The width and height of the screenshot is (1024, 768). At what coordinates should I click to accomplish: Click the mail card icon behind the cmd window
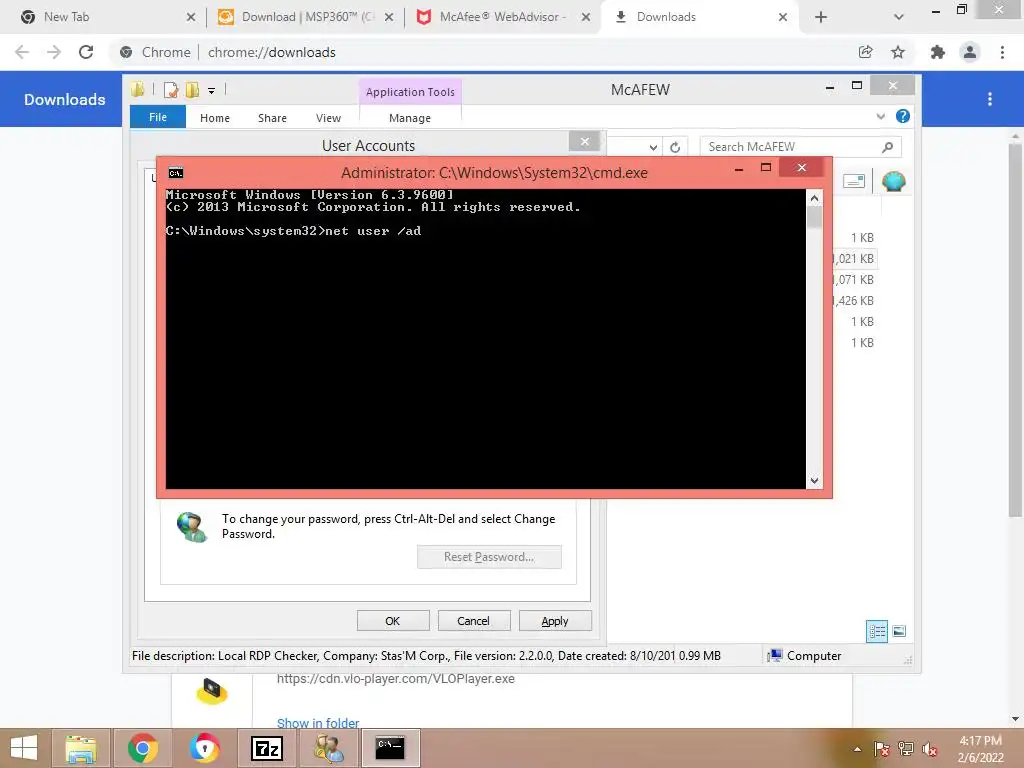pyautogui.click(x=854, y=181)
